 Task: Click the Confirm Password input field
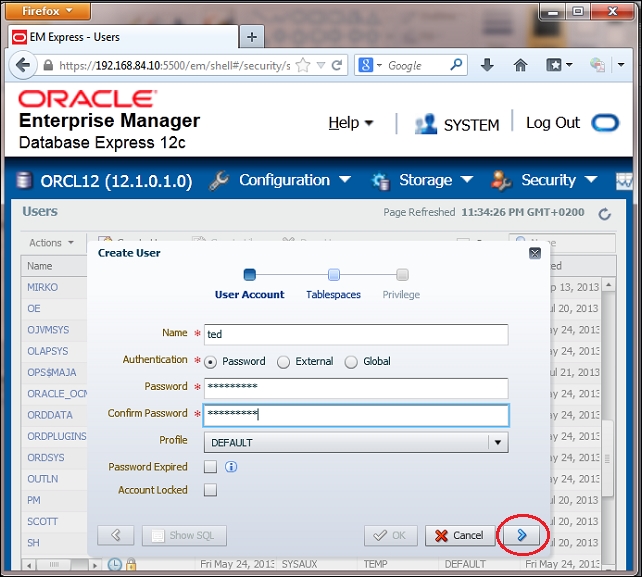coord(356,415)
